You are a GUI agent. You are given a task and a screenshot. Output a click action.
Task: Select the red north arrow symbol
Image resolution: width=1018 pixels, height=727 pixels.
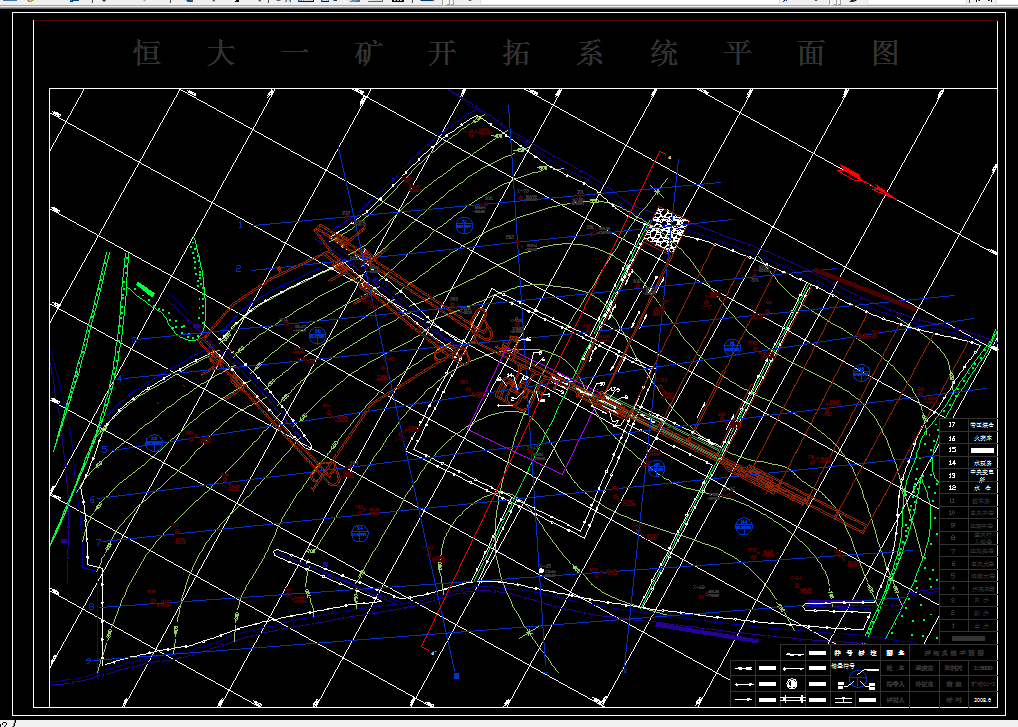click(x=866, y=181)
